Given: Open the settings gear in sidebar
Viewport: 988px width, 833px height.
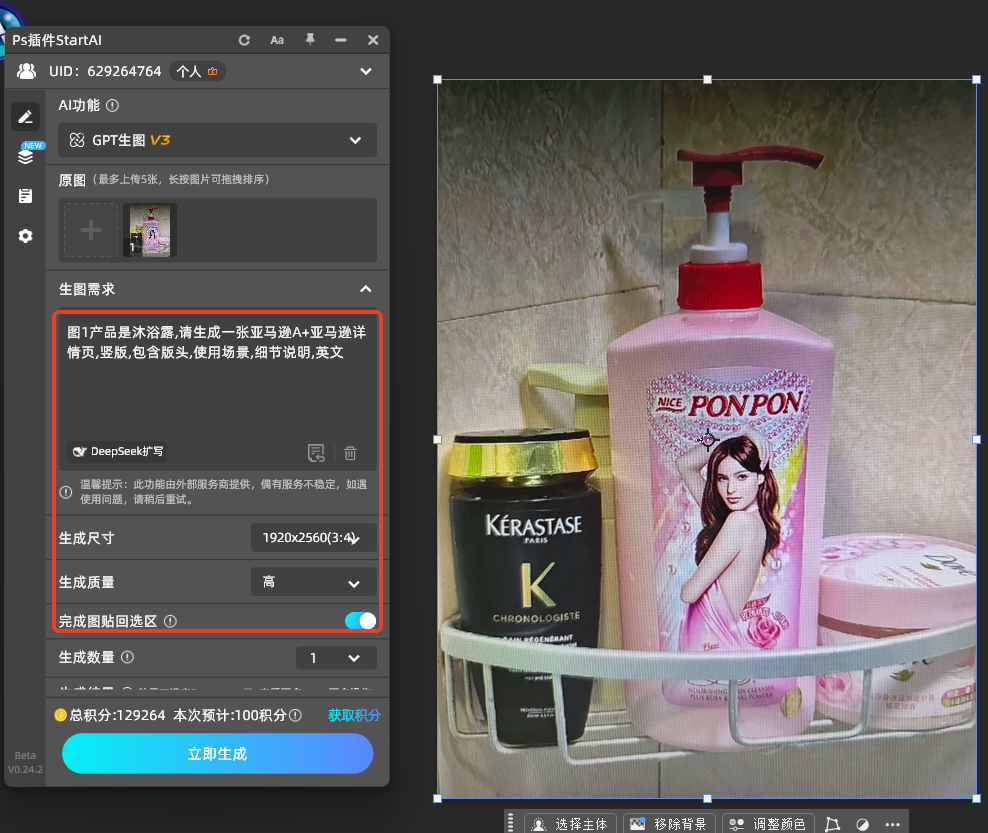Looking at the screenshot, I should pos(25,236).
